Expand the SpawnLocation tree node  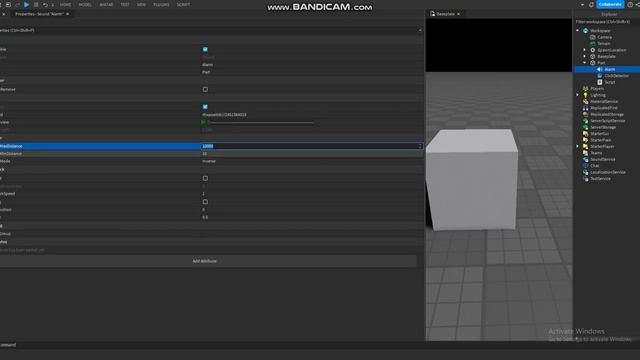(584, 50)
